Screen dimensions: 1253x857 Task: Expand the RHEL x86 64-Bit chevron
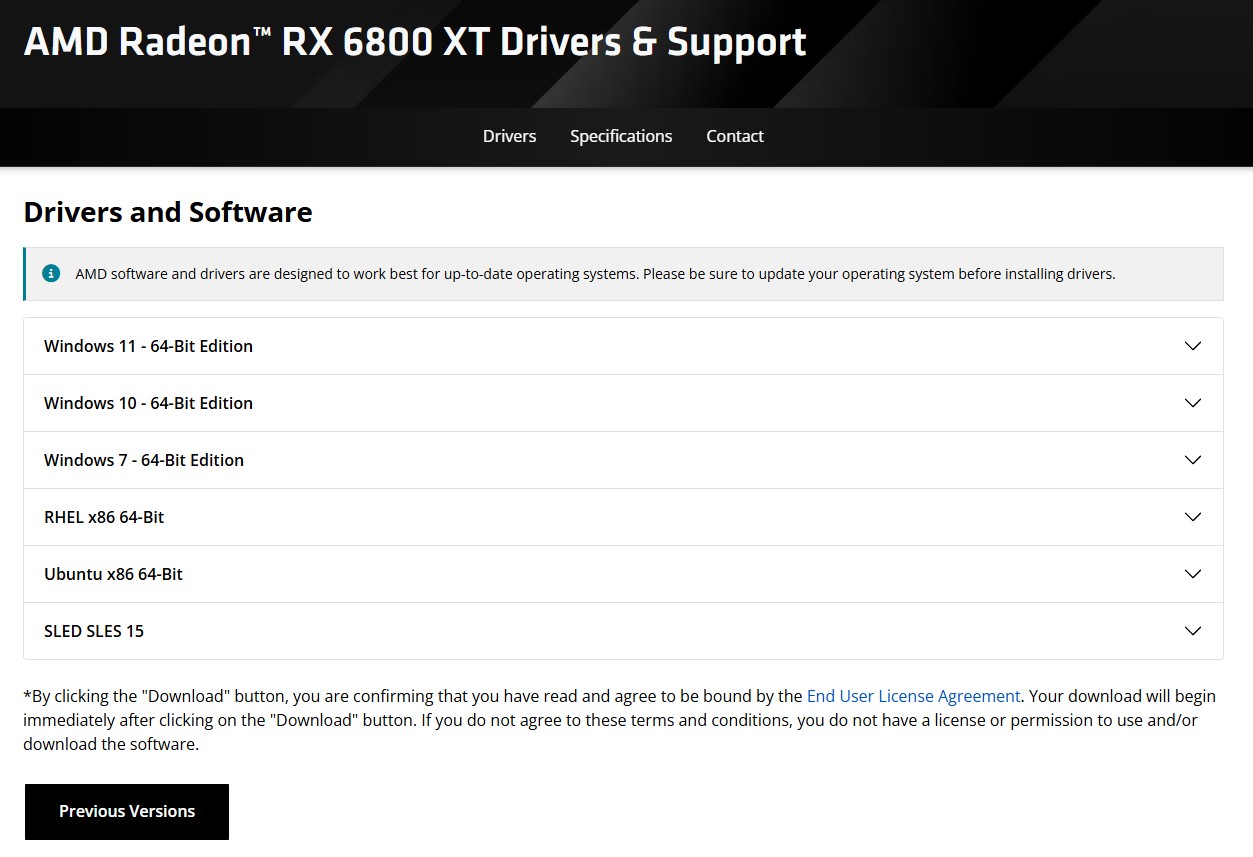pos(1192,517)
